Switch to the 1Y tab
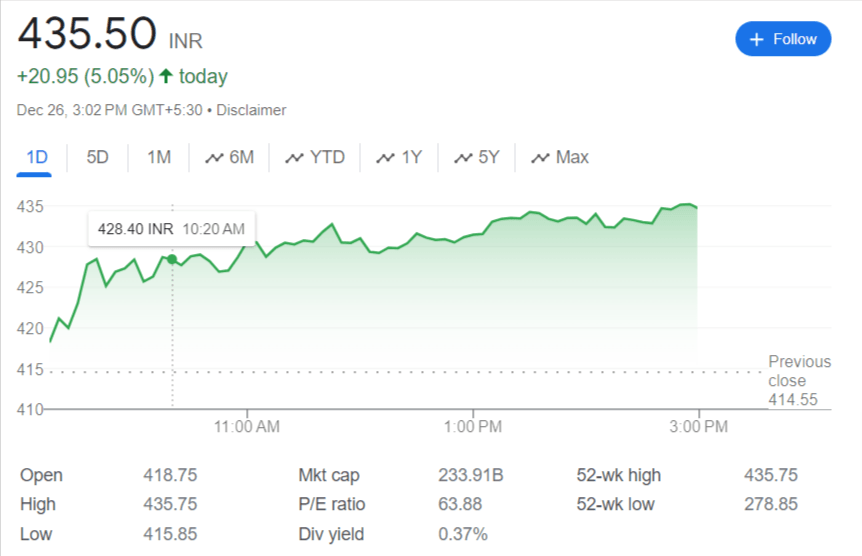Viewport: 862px width, 556px height. tap(399, 157)
